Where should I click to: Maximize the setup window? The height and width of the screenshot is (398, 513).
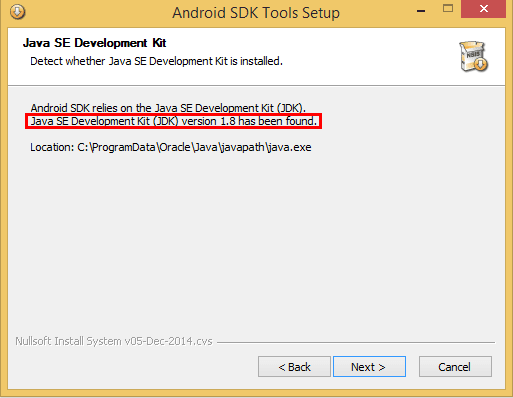448,9
